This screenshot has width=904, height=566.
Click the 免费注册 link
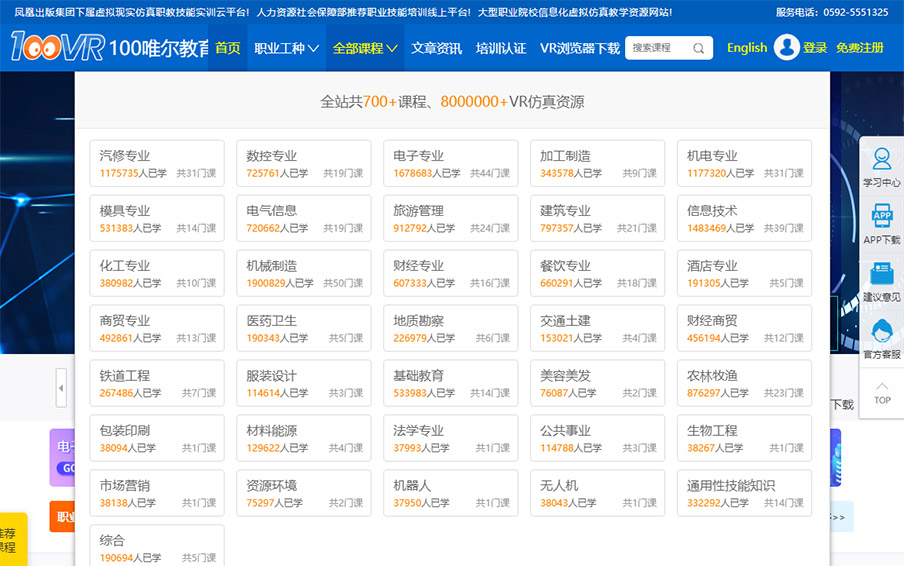click(860, 48)
